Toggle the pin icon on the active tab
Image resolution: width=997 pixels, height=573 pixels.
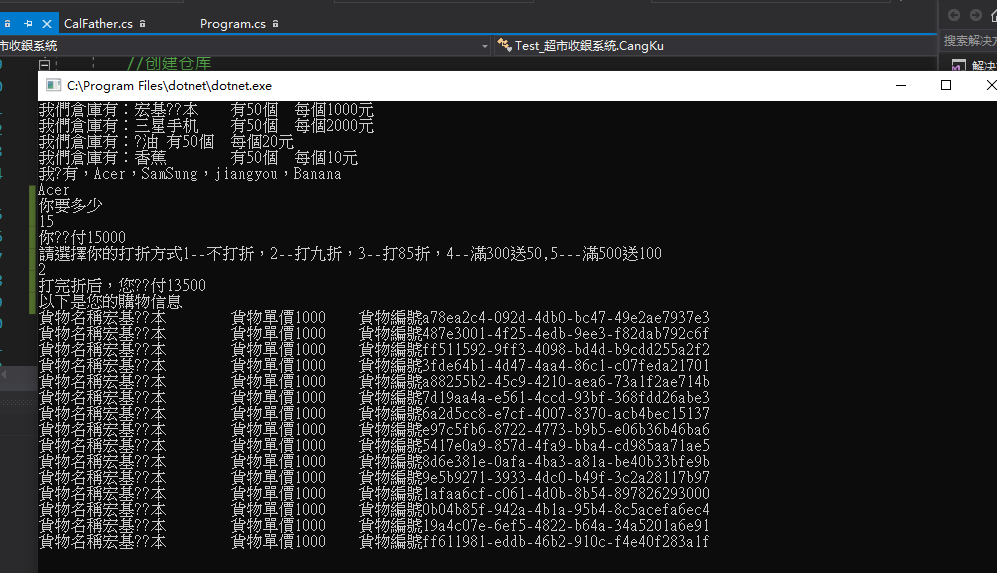(x=28, y=24)
